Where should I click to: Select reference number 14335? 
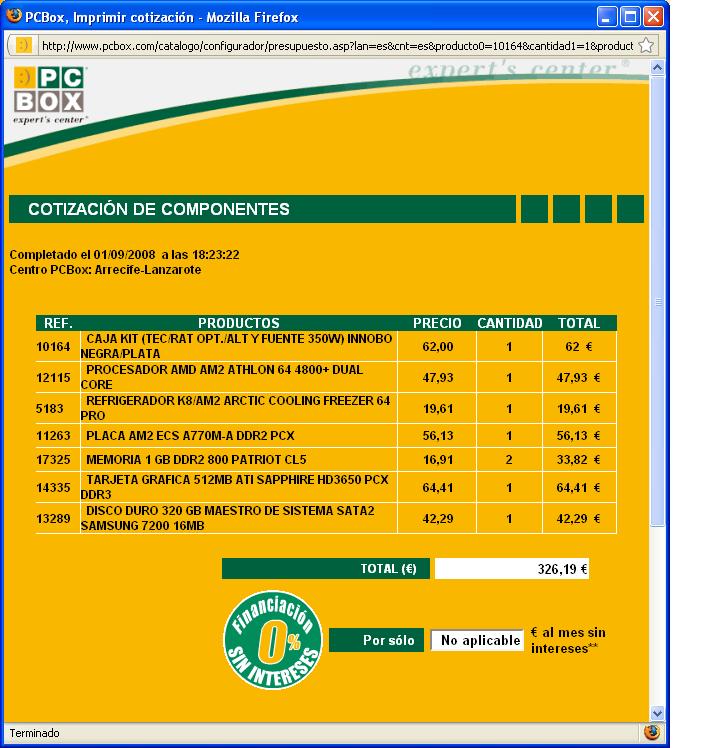[x=53, y=488]
